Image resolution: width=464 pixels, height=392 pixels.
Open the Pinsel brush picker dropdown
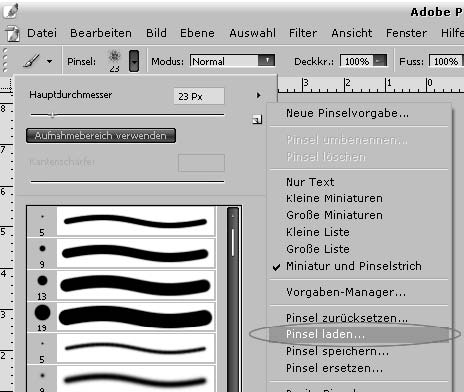134,61
